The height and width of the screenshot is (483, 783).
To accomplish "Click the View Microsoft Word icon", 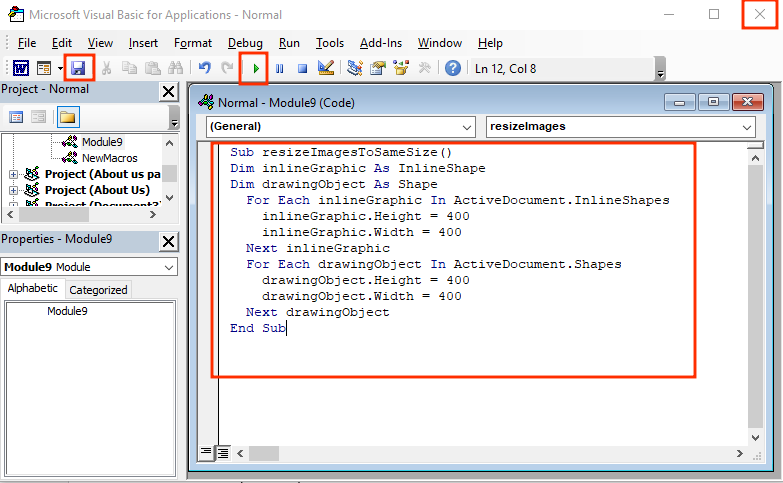I will pyautogui.click(x=21, y=68).
